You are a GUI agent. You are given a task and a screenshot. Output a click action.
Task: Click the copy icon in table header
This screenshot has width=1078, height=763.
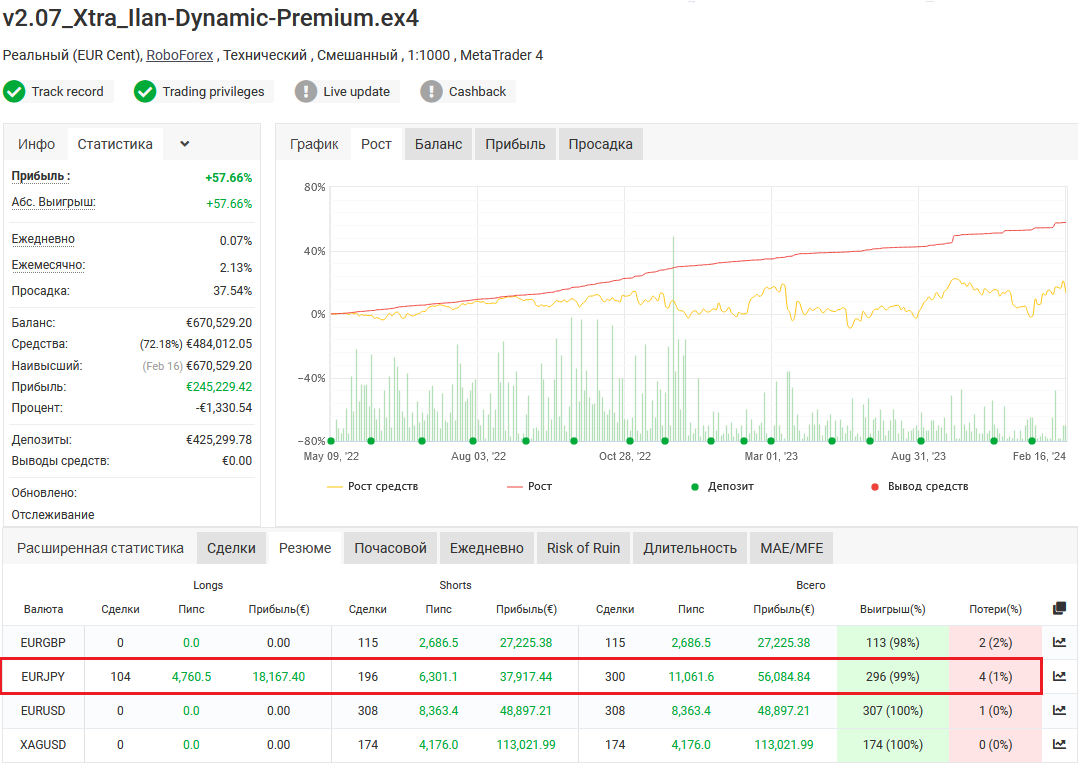1059,608
